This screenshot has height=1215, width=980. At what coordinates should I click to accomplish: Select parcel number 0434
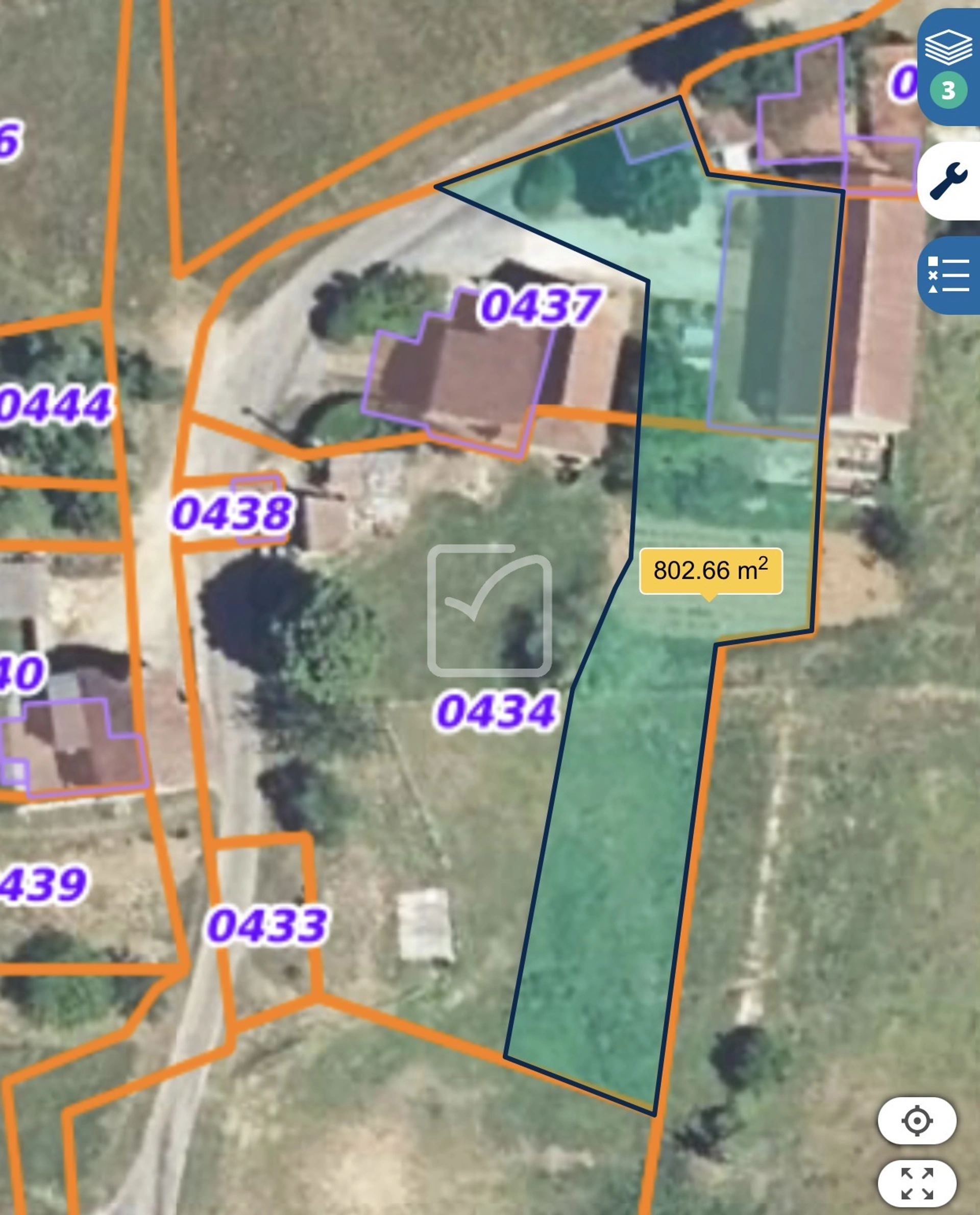(496, 711)
